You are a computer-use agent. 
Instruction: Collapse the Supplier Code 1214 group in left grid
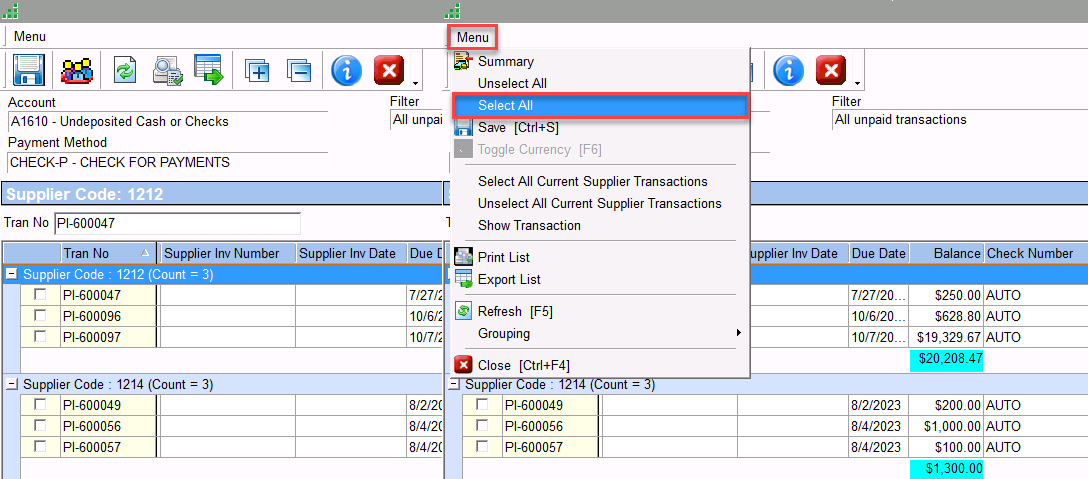click(x=12, y=384)
